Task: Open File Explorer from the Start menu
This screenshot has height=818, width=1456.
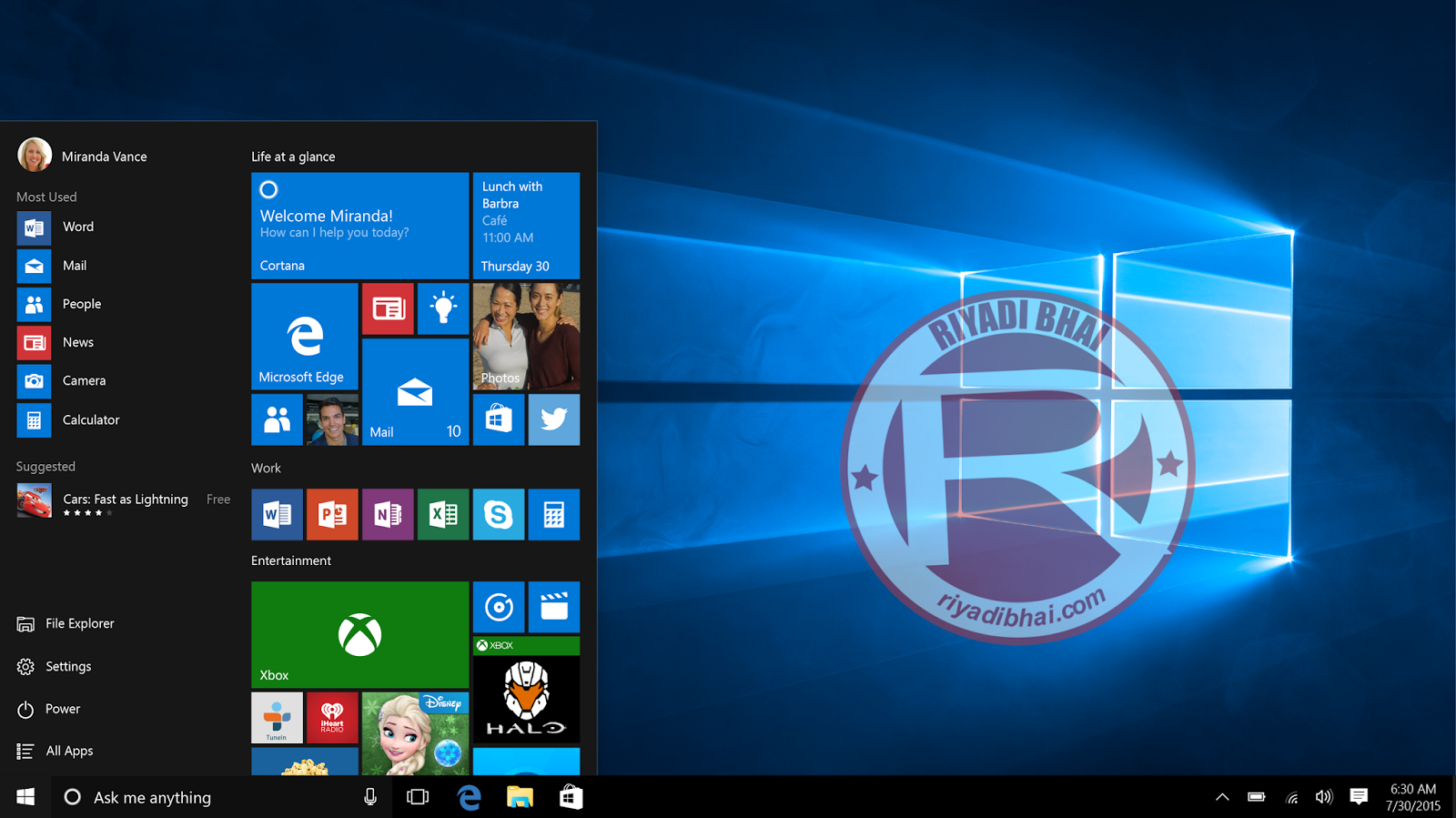Action: point(66,623)
